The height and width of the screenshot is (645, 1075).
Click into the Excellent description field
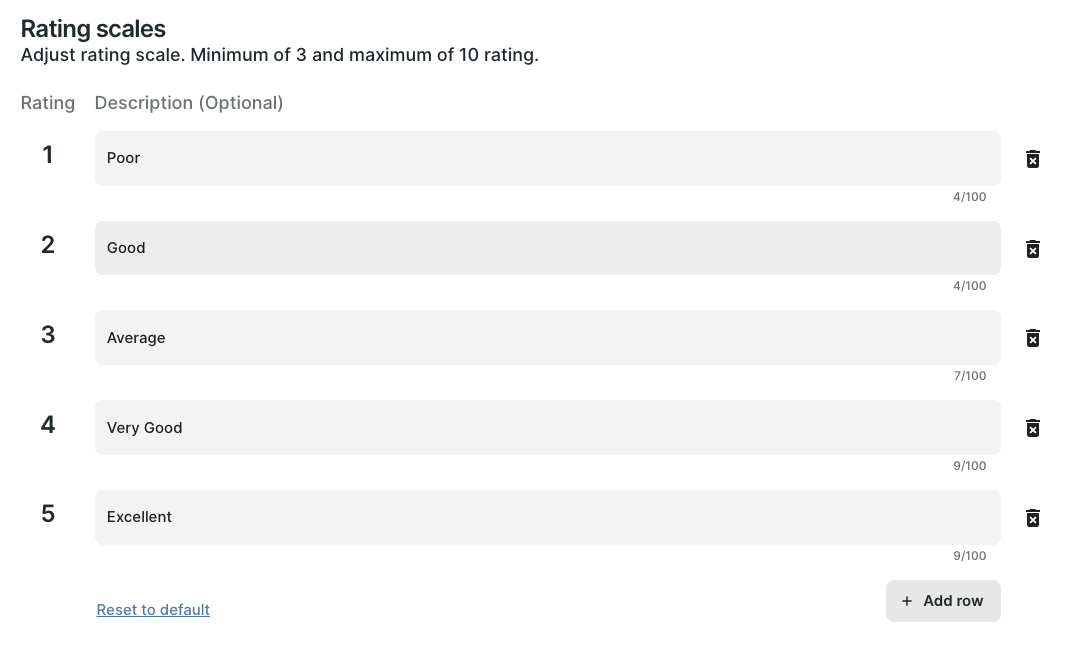point(547,517)
